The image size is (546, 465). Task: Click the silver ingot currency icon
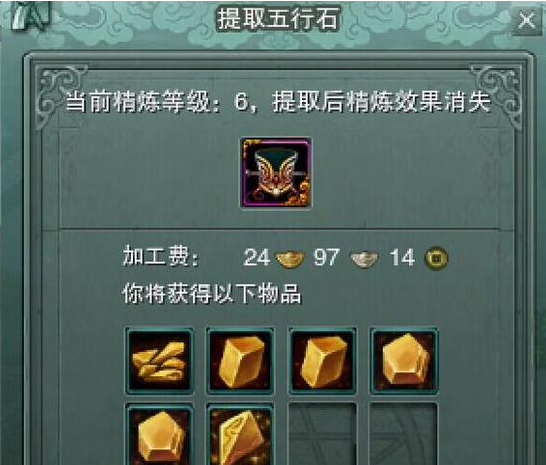[x=364, y=259]
